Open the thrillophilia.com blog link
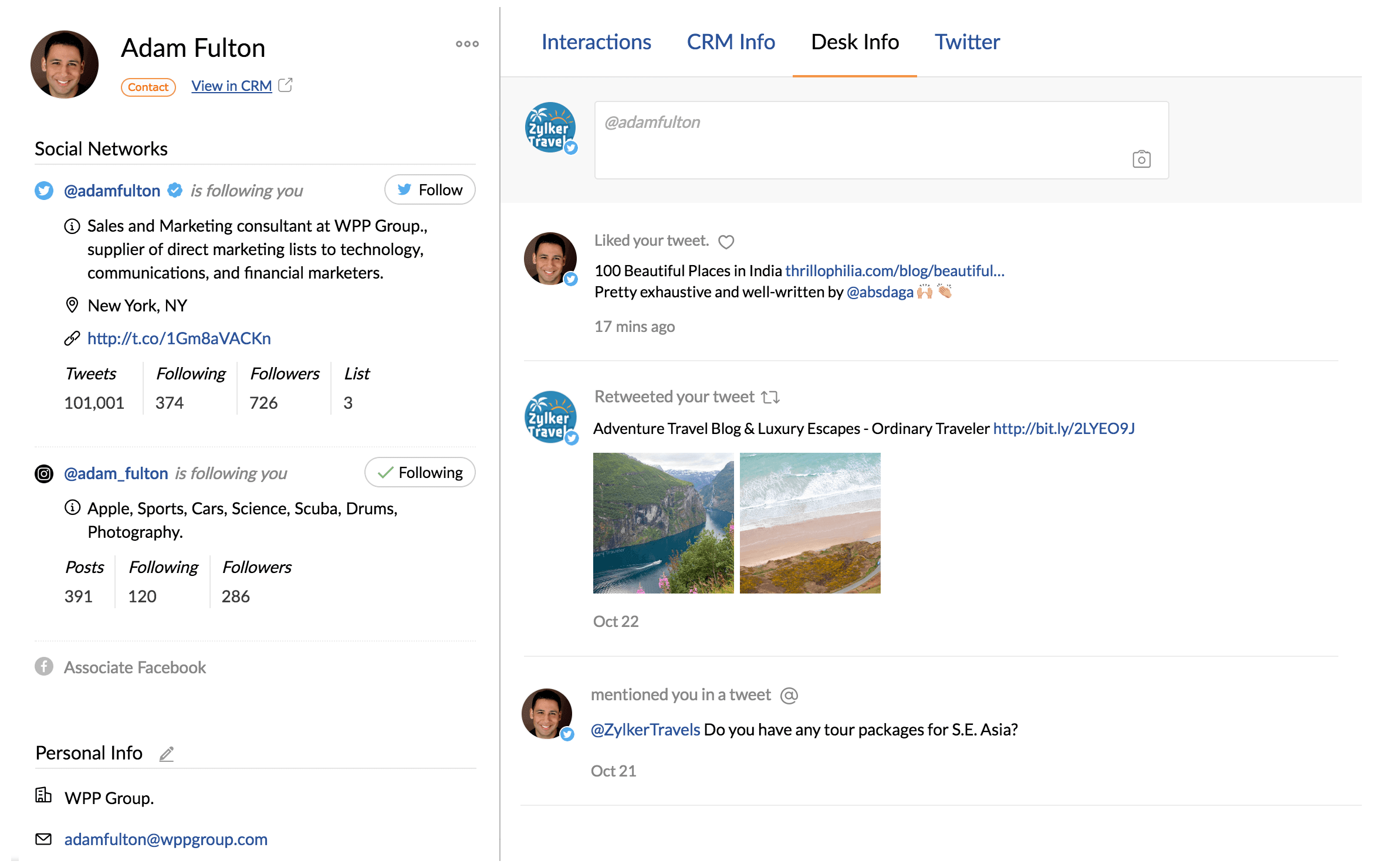1373x868 pixels. tap(895, 270)
